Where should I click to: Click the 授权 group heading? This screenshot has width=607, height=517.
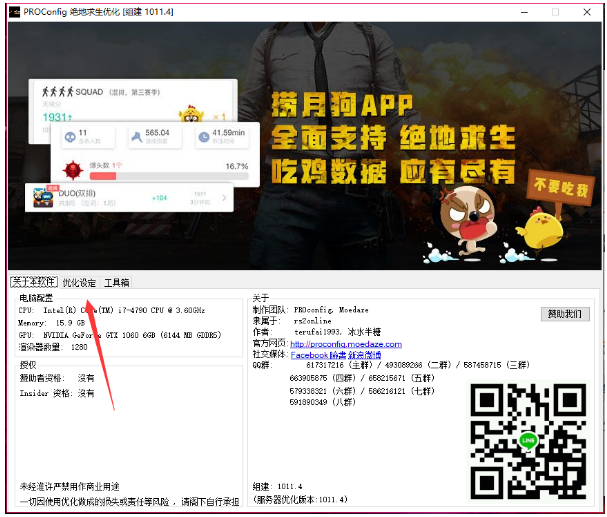point(28,365)
